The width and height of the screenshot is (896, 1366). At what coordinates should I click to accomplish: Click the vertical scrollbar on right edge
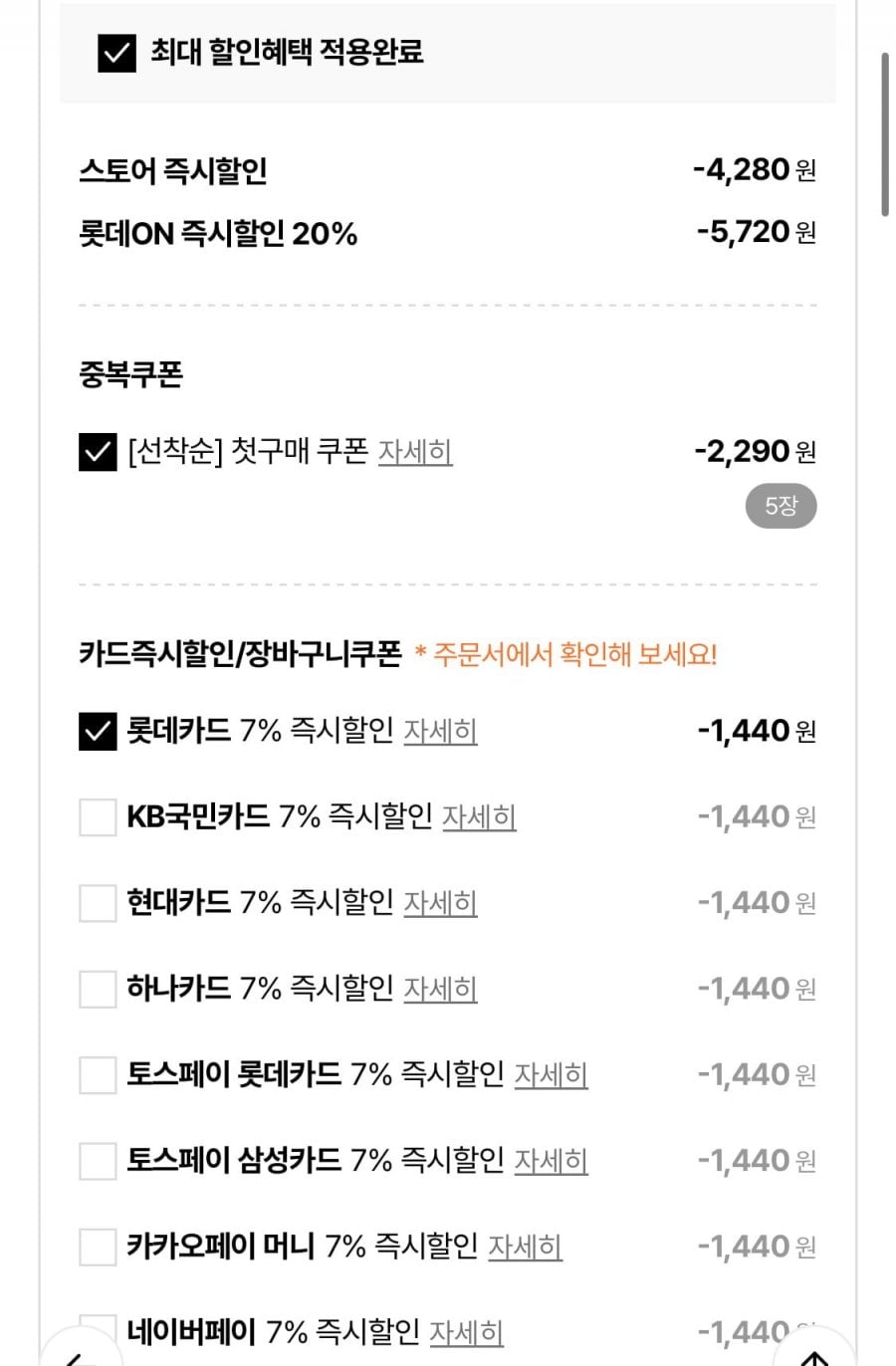click(884, 134)
